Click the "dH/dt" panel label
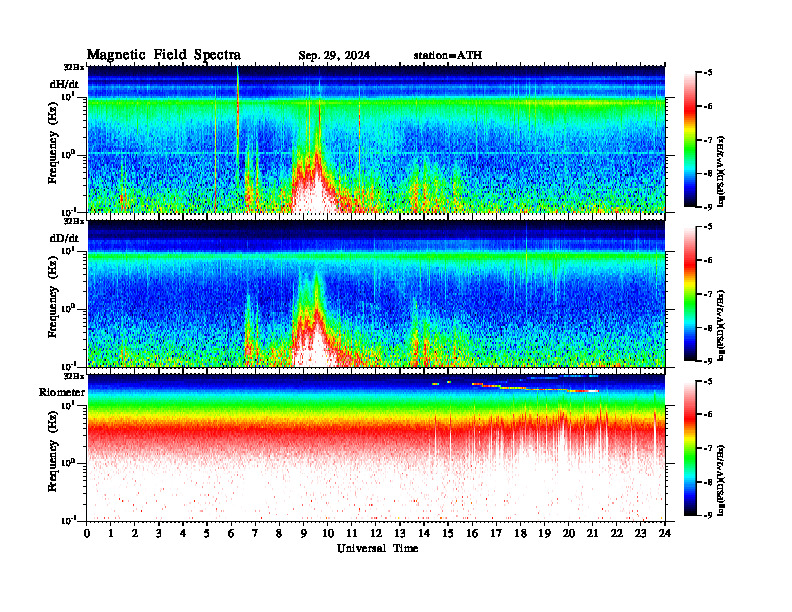792x612 pixels. tap(64, 84)
